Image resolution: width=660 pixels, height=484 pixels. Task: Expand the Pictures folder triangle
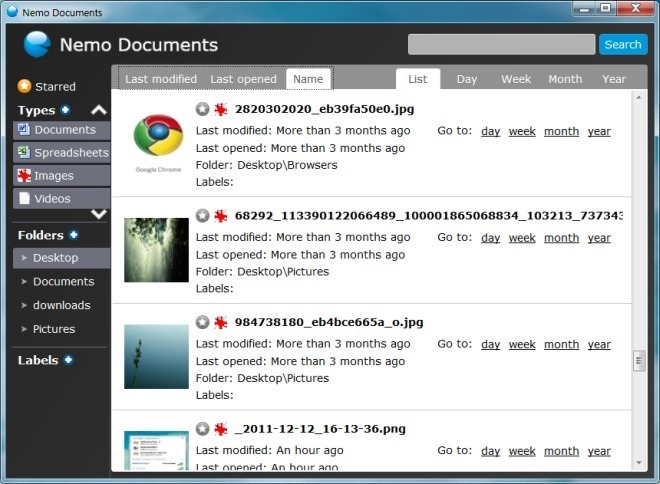[x=24, y=329]
